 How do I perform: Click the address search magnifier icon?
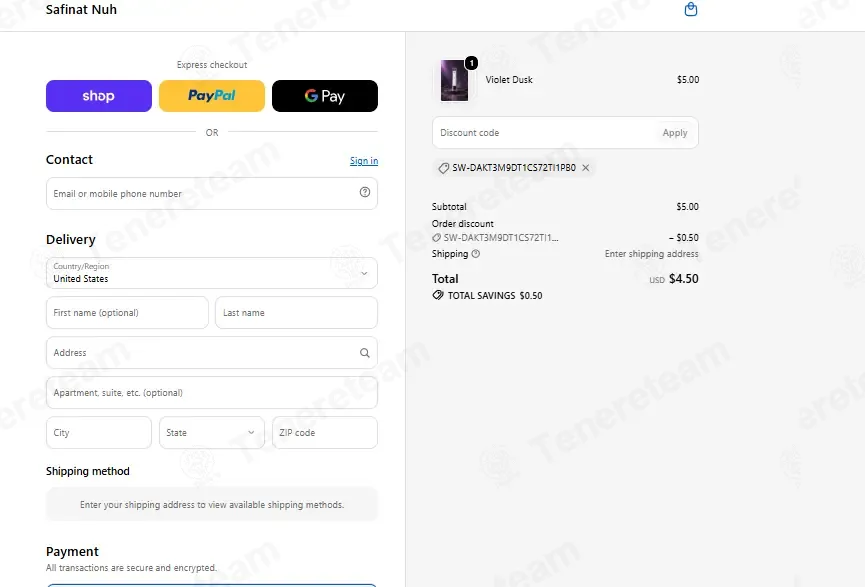365,353
